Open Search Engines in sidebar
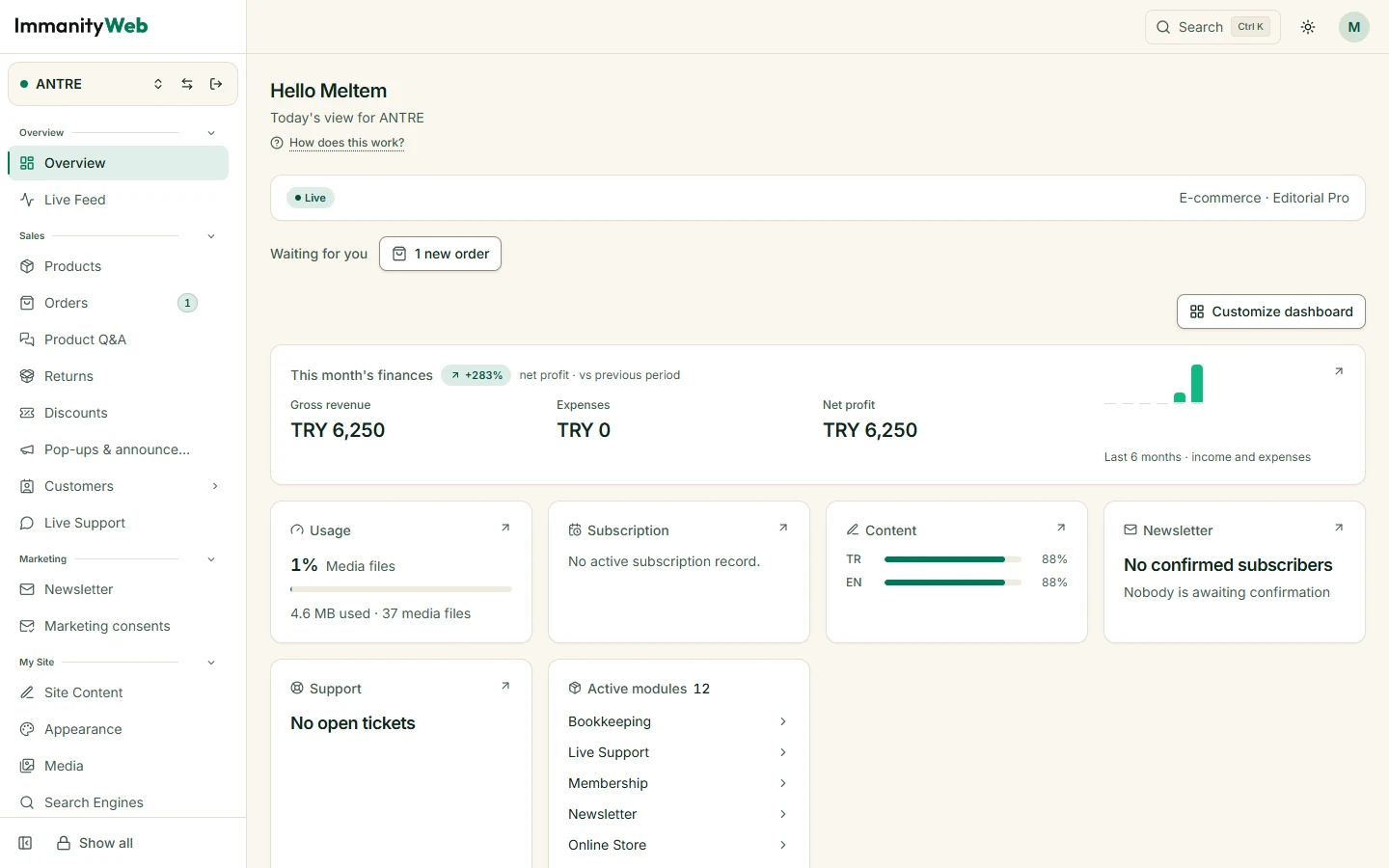Image resolution: width=1389 pixels, height=868 pixels. [x=118, y=802]
